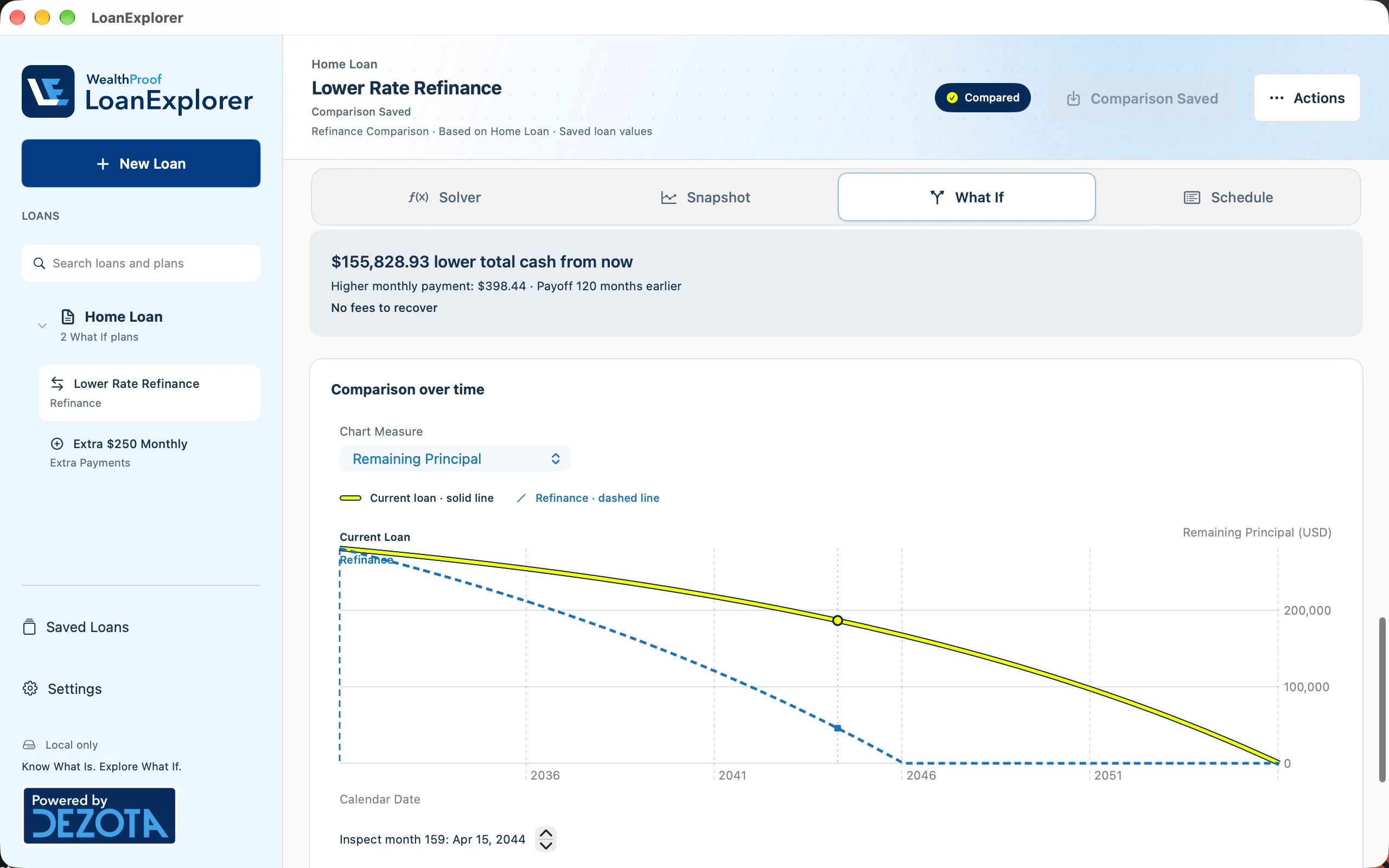Click the What If fork icon
This screenshot has height=868, width=1389.
tap(937, 197)
